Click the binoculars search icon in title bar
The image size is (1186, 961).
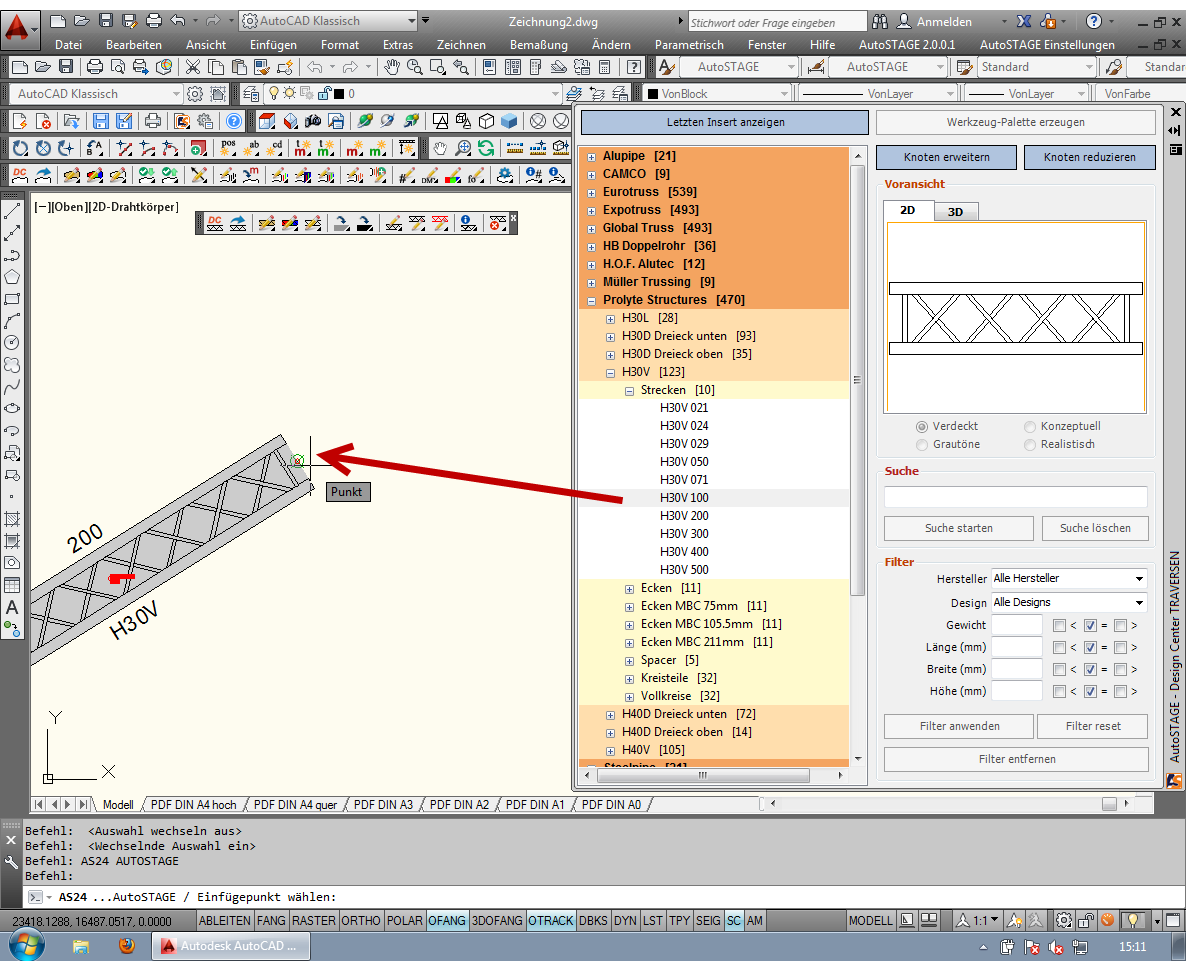(880, 21)
